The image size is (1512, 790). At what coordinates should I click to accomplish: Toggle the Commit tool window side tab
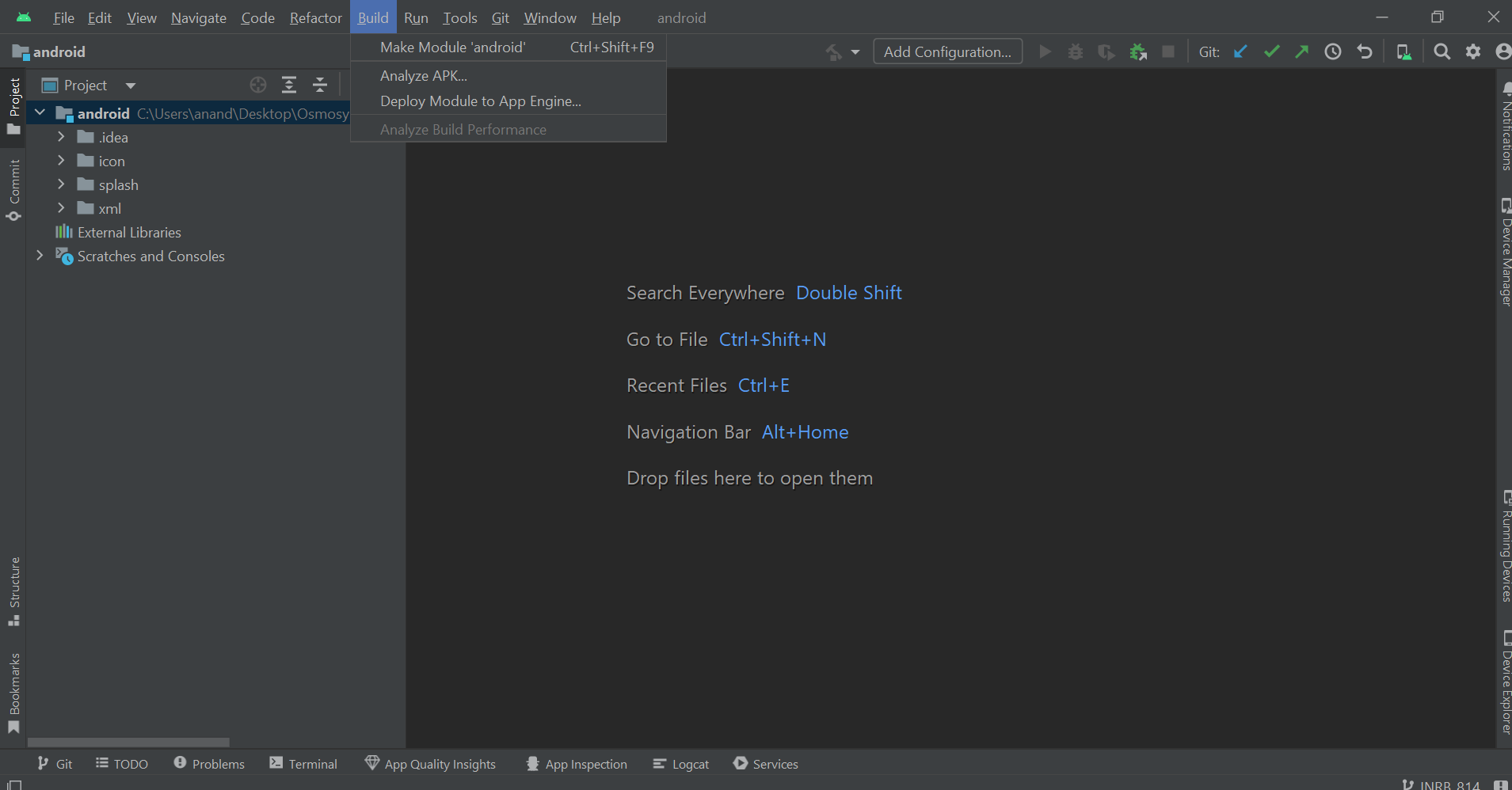(14, 190)
